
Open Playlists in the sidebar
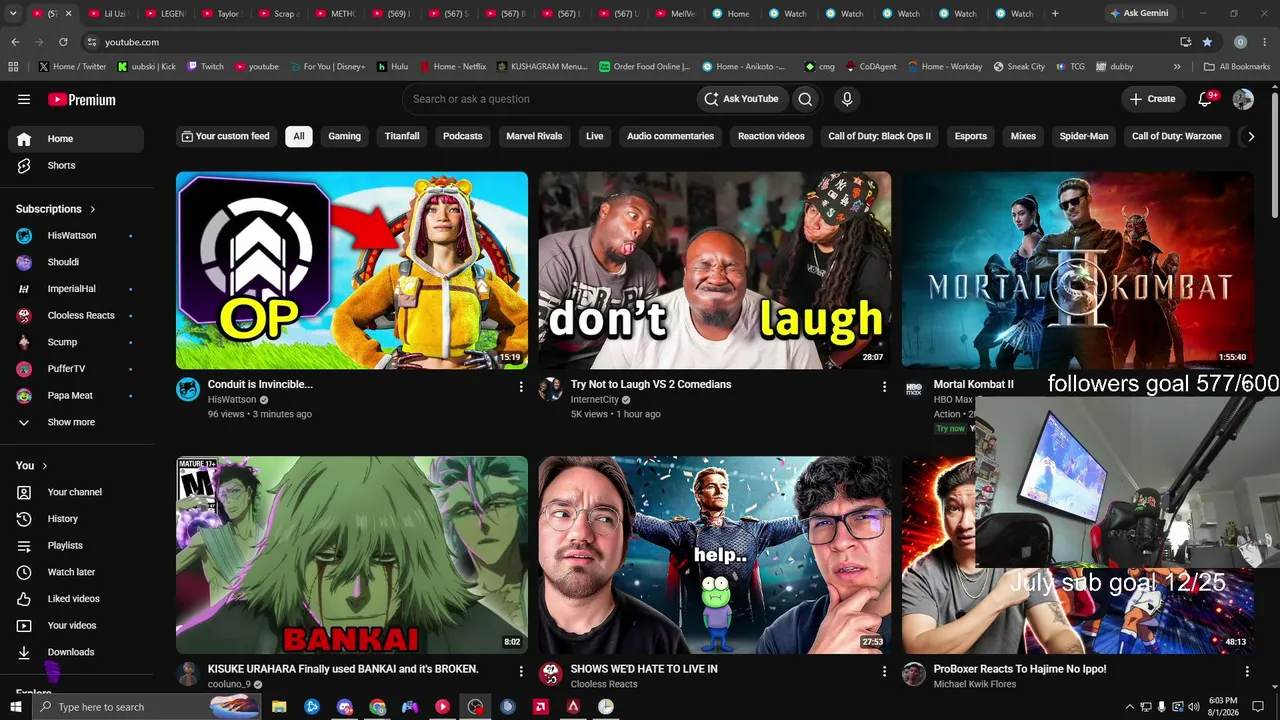[76, 545]
